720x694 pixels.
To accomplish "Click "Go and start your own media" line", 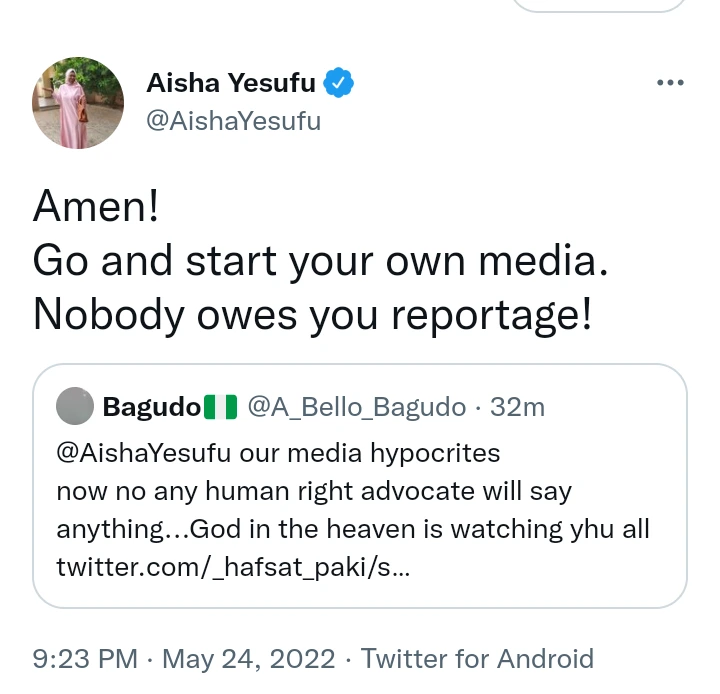I will [x=321, y=261].
